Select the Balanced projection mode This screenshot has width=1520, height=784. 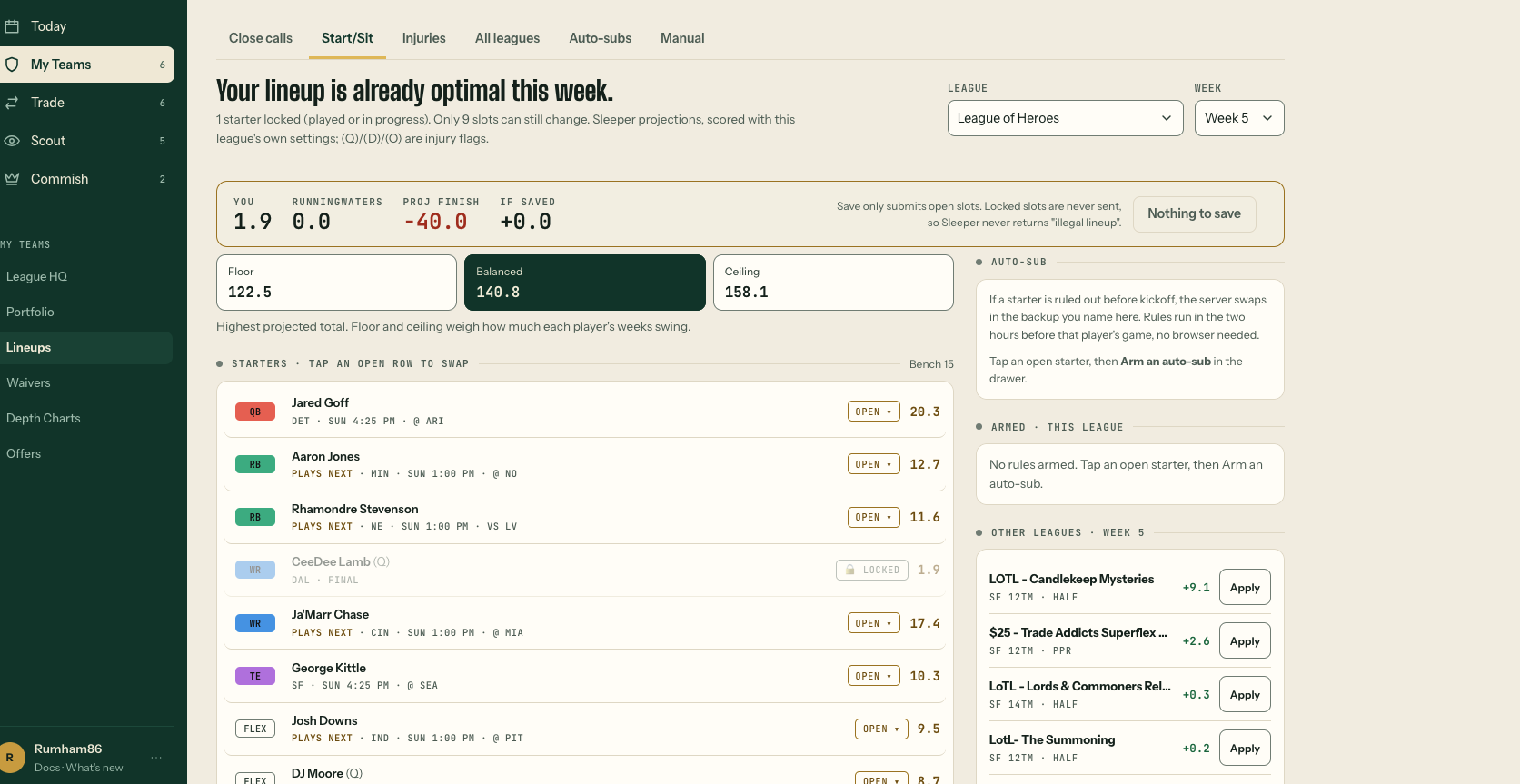pos(585,283)
